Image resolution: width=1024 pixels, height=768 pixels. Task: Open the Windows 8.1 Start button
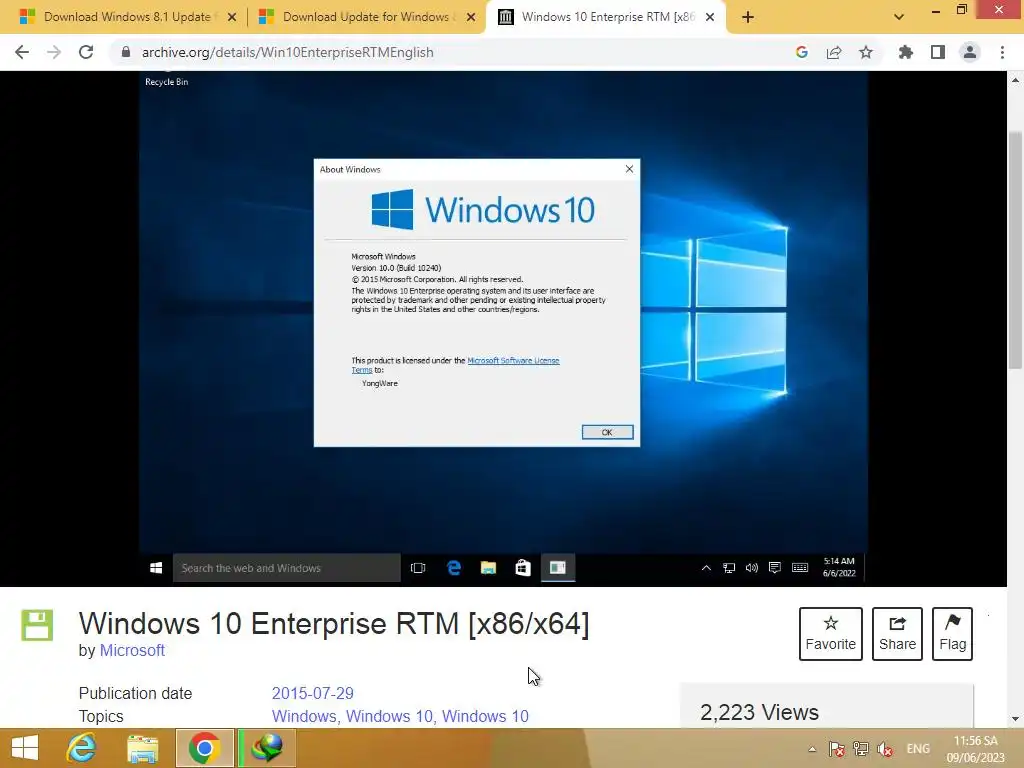pos(25,748)
